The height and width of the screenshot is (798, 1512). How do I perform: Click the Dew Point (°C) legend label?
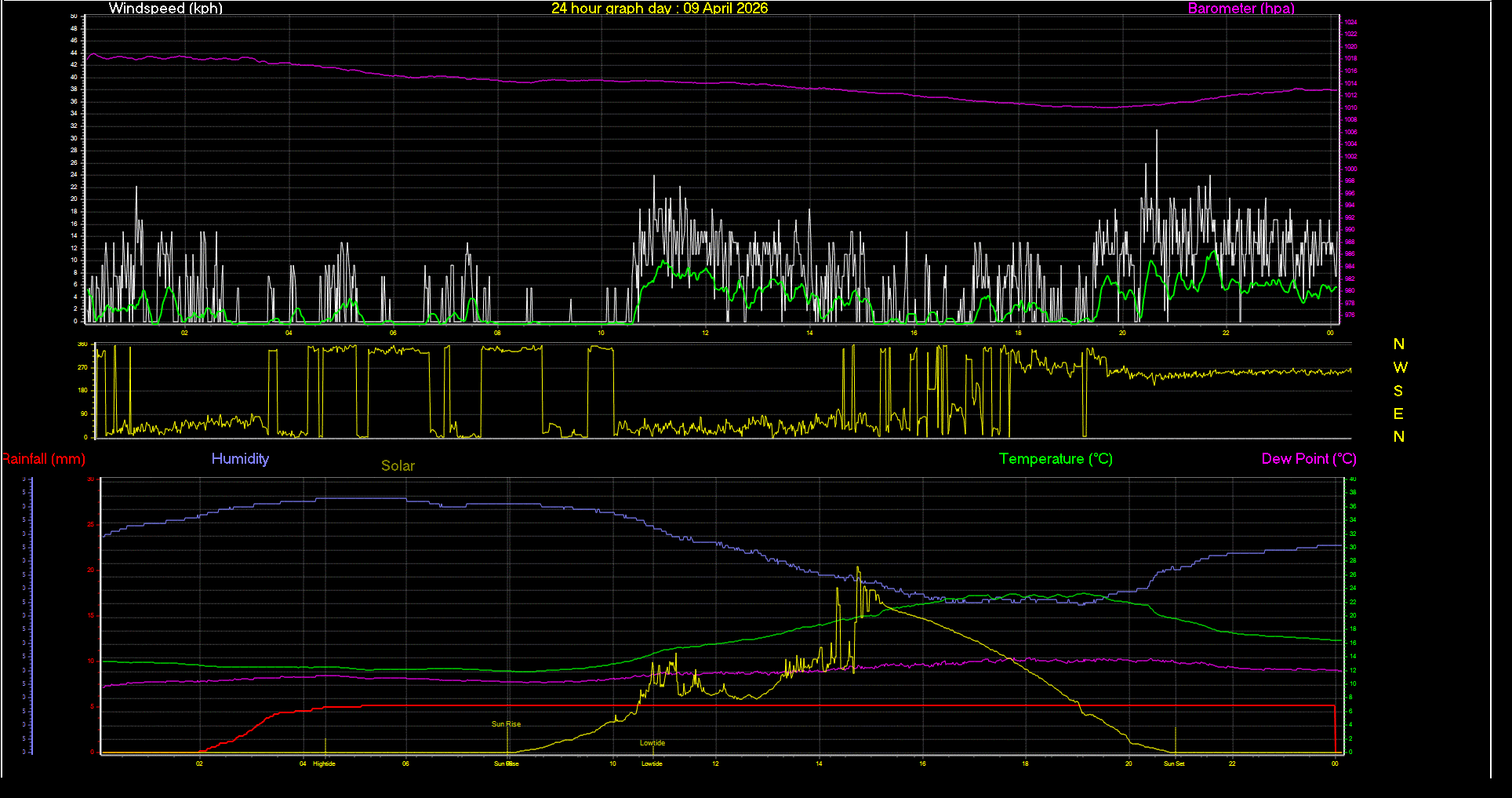(x=1308, y=459)
